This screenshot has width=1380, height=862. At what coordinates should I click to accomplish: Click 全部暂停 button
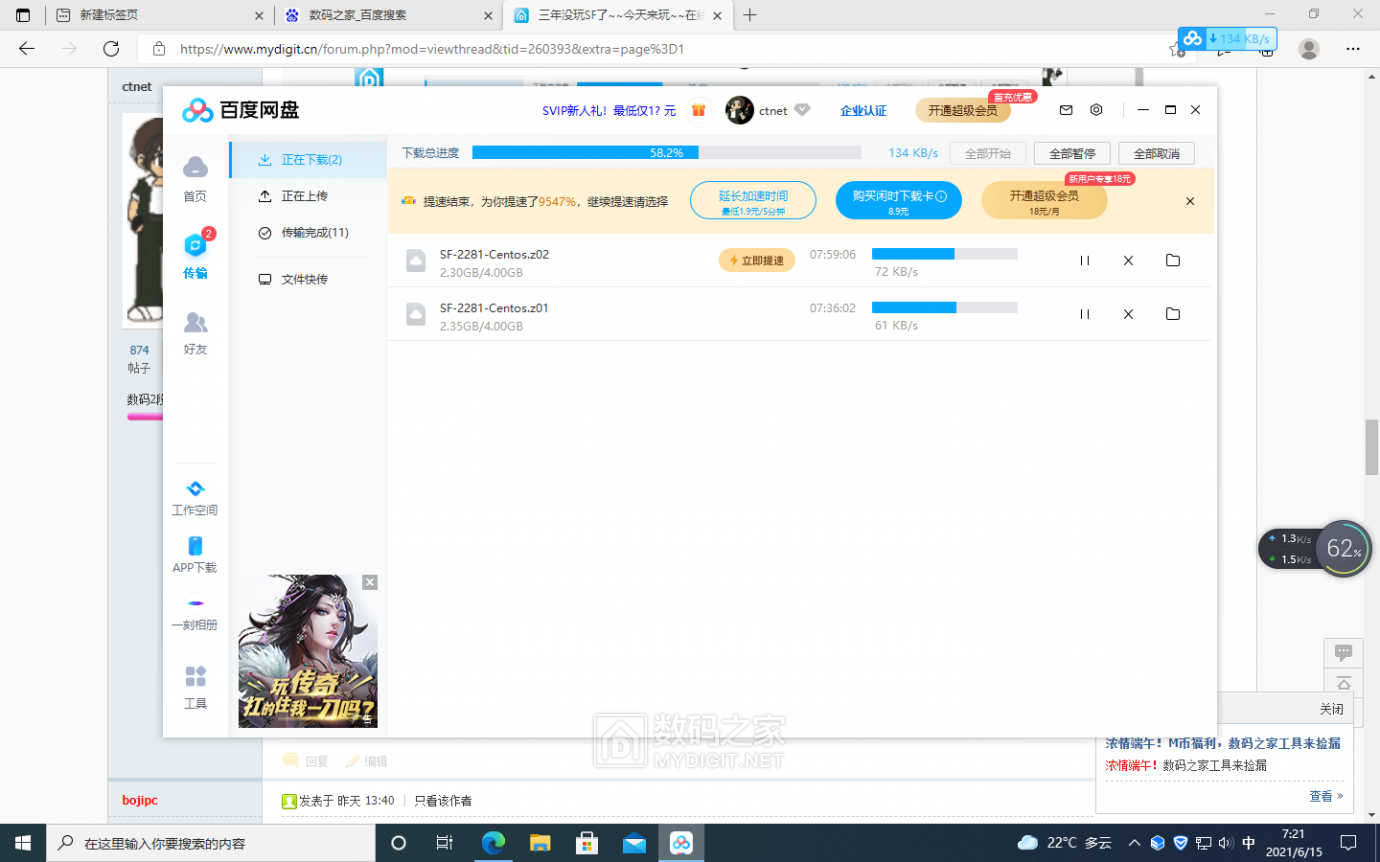(1072, 154)
